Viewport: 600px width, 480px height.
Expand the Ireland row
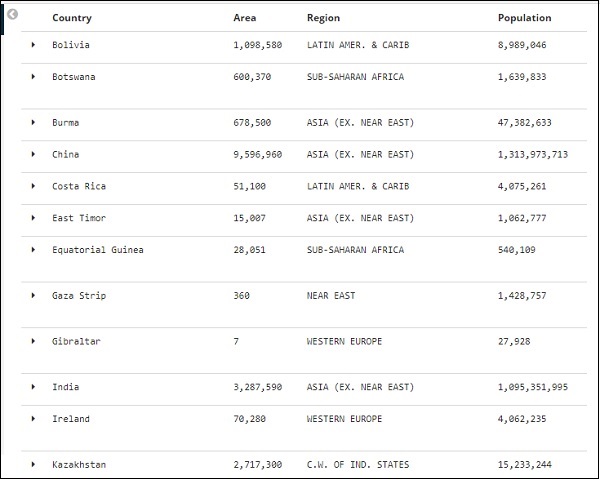33,419
